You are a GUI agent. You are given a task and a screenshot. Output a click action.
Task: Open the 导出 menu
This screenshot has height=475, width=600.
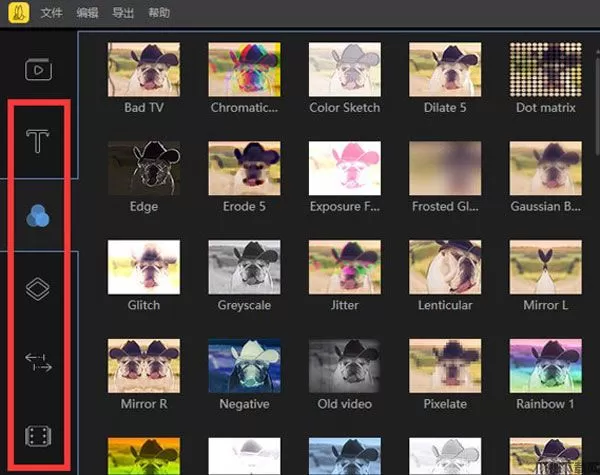click(x=123, y=14)
